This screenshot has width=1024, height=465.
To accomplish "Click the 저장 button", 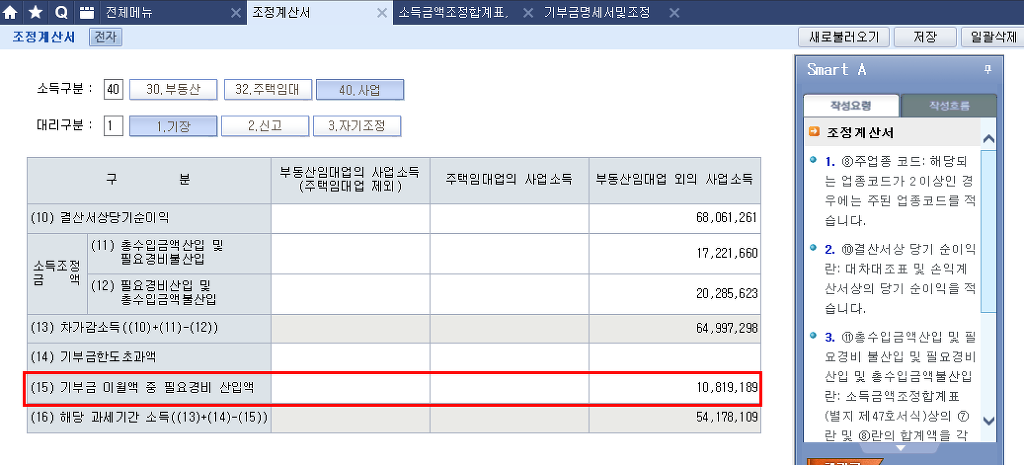I will [x=925, y=37].
